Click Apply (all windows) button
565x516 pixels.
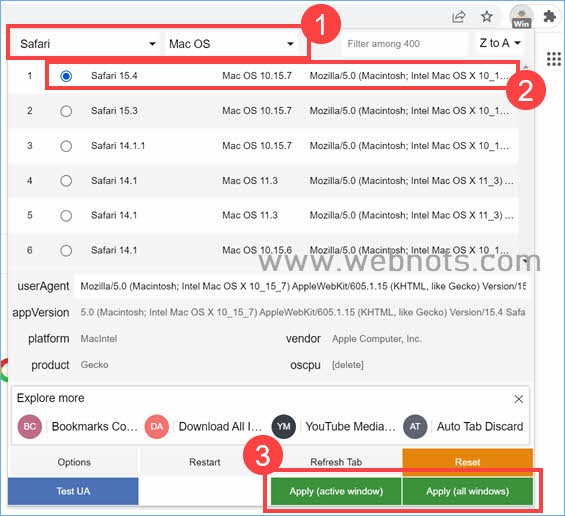[468, 491]
